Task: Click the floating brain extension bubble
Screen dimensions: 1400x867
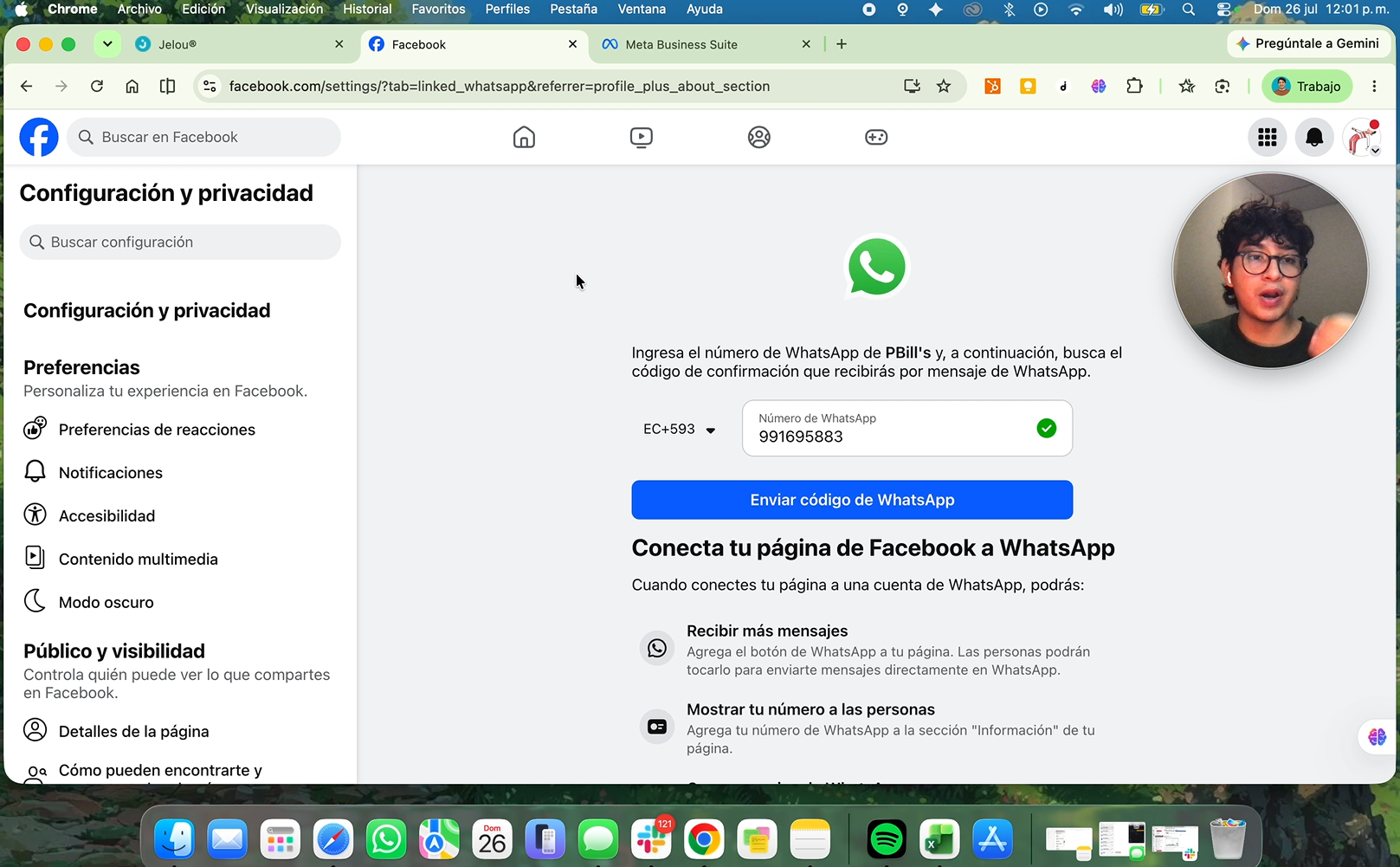Action: coord(1377,737)
